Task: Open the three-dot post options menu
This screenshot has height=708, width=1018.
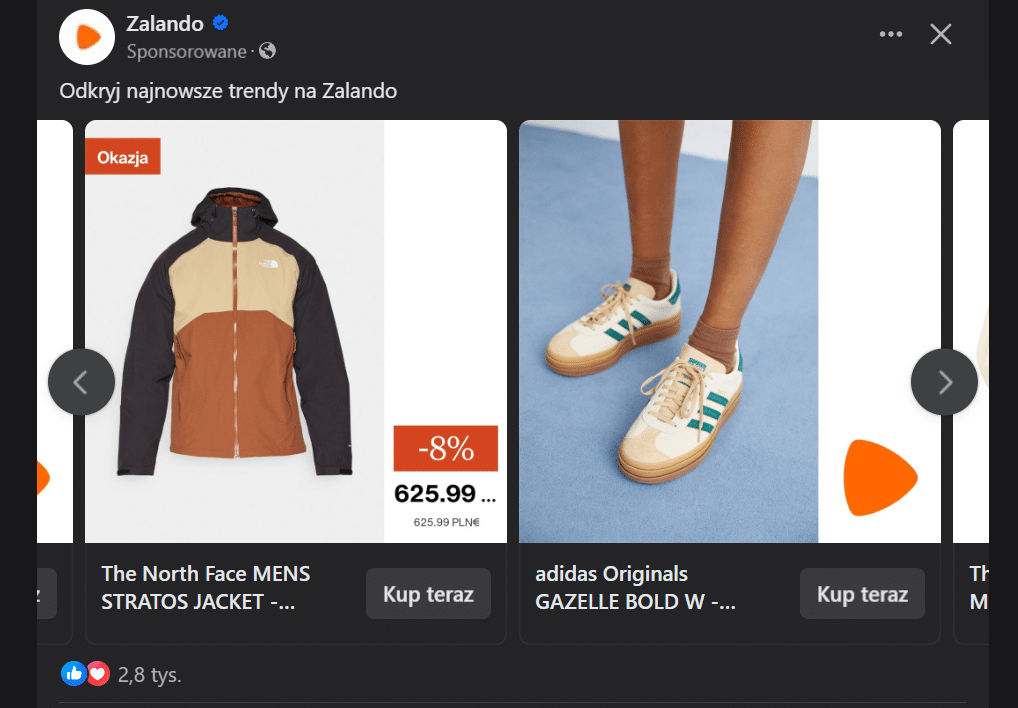Action: [890, 34]
